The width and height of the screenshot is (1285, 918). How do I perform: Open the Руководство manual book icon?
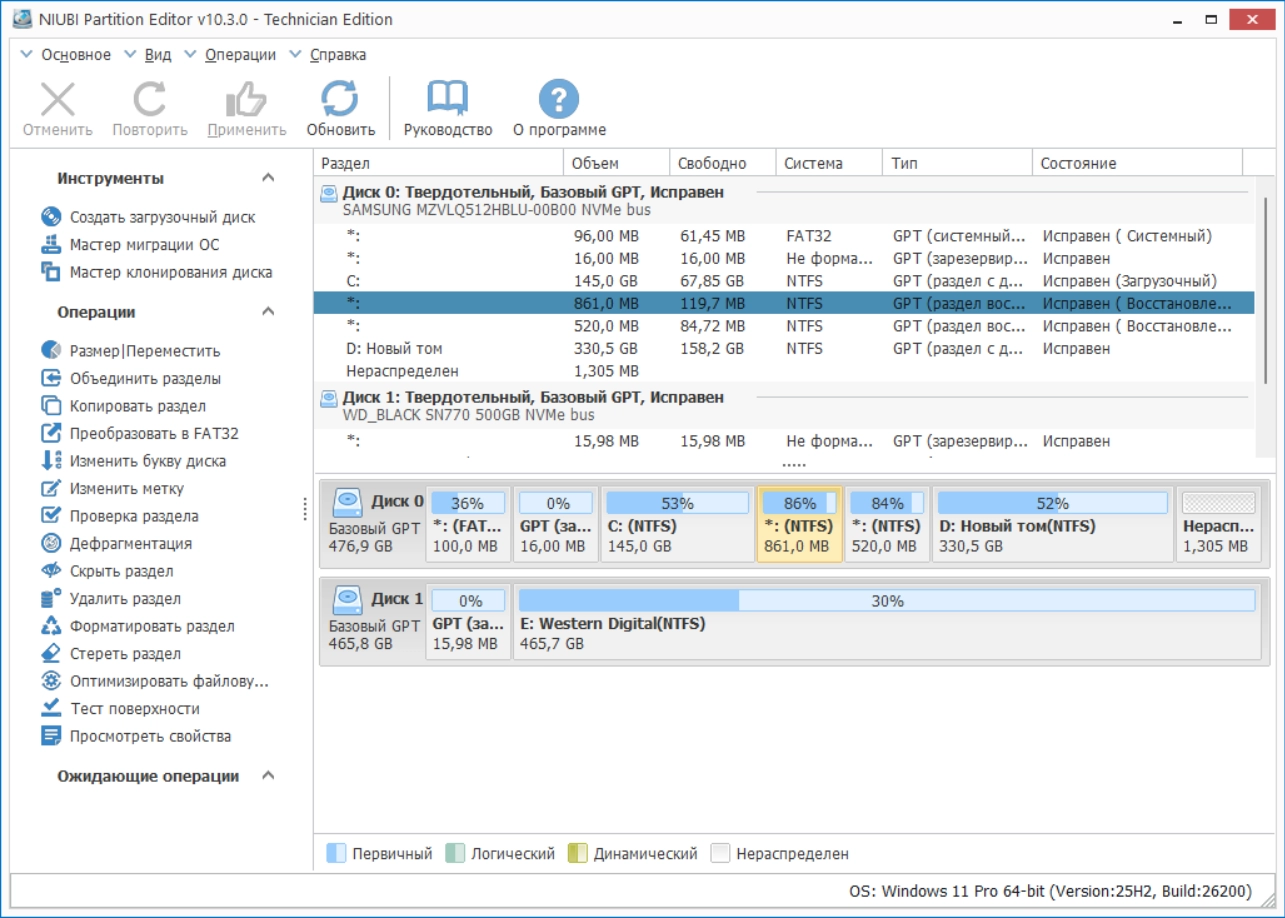447,100
